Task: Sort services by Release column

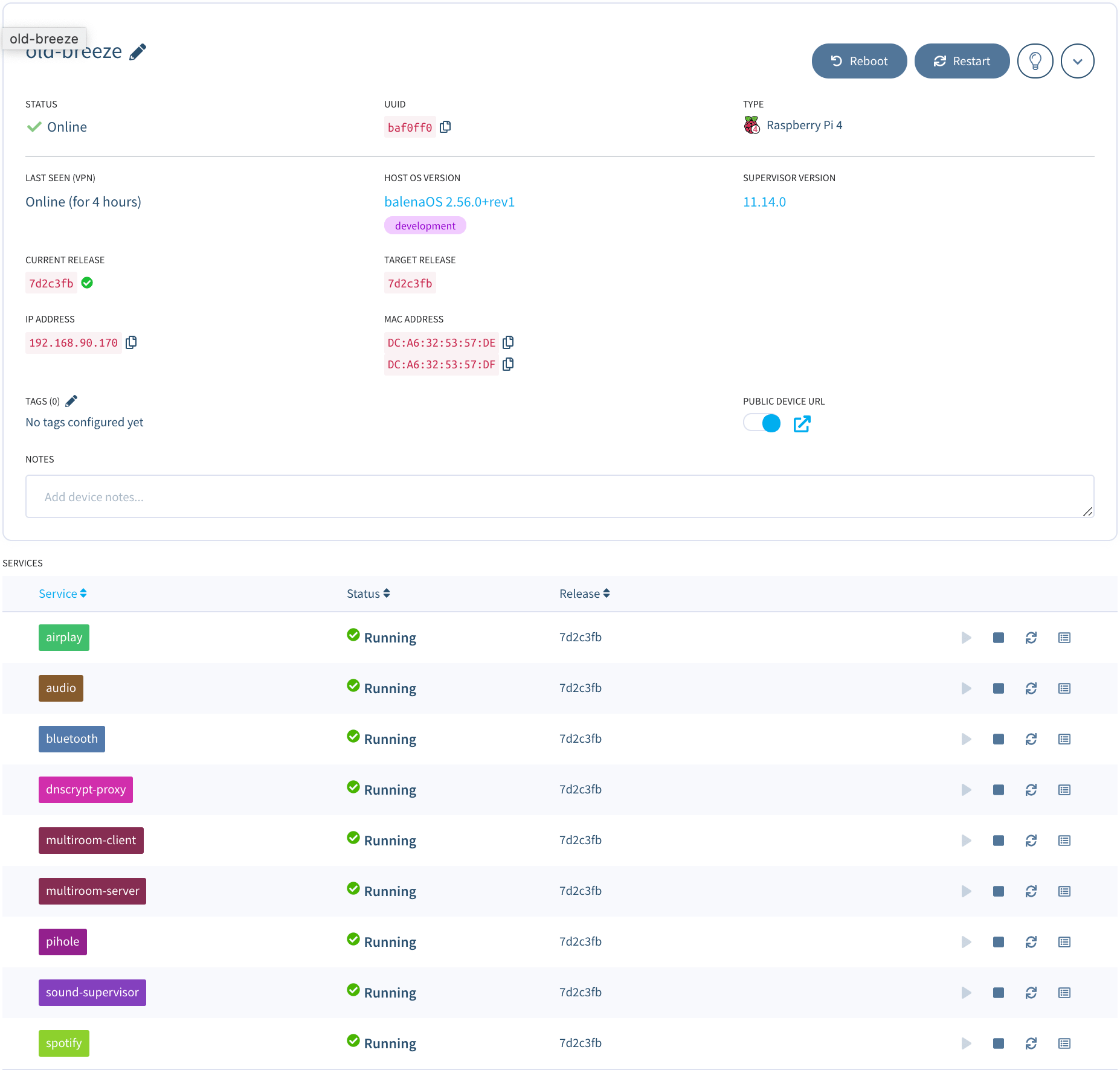Action: click(584, 594)
